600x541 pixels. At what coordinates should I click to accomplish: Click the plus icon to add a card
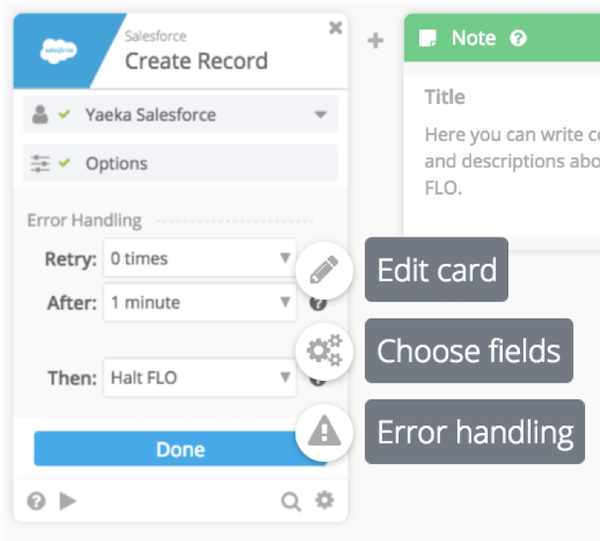click(x=375, y=41)
